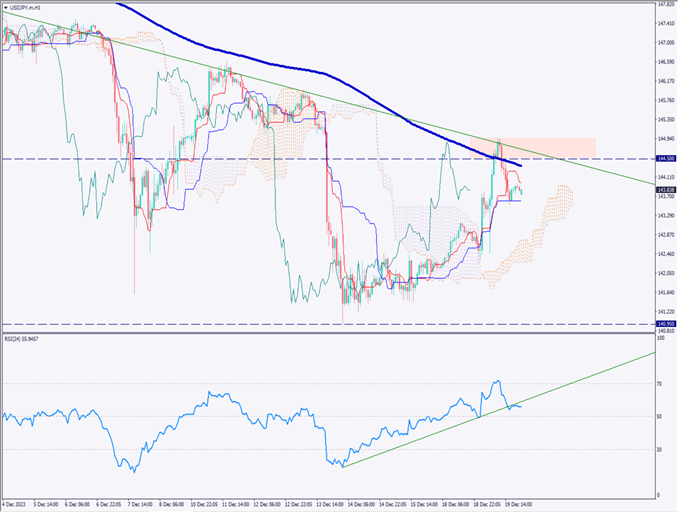Click the RSI 70 level scale label
The width and height of the screenshot is (678, 512).
(x=660, y=383)
